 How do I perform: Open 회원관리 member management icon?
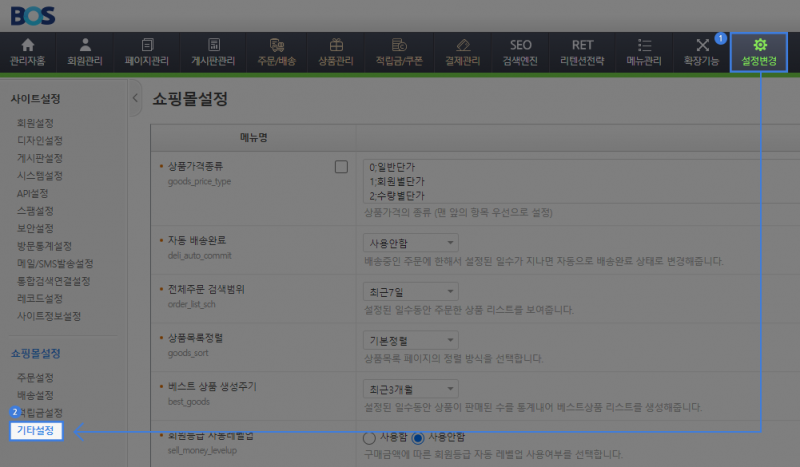tap(85, 46)
